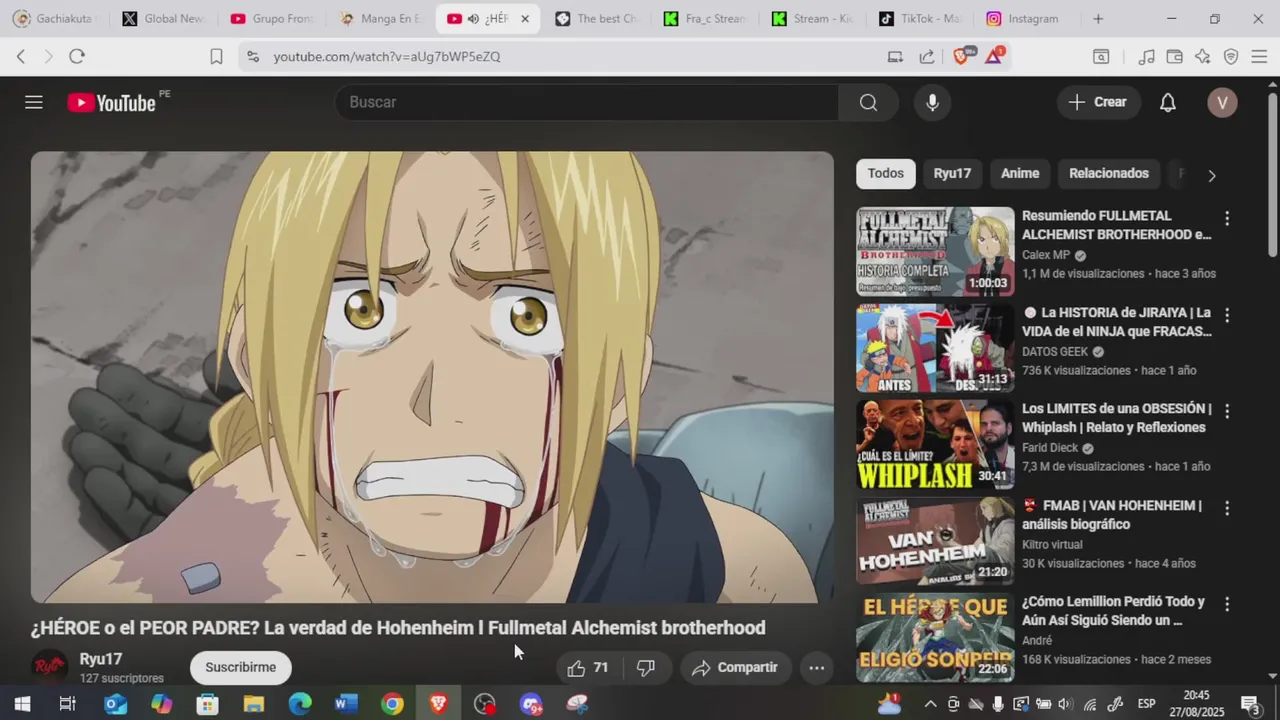This screenshot has height=720, width=1280.
Task: View site information in address bar
Action: point(252,57)
